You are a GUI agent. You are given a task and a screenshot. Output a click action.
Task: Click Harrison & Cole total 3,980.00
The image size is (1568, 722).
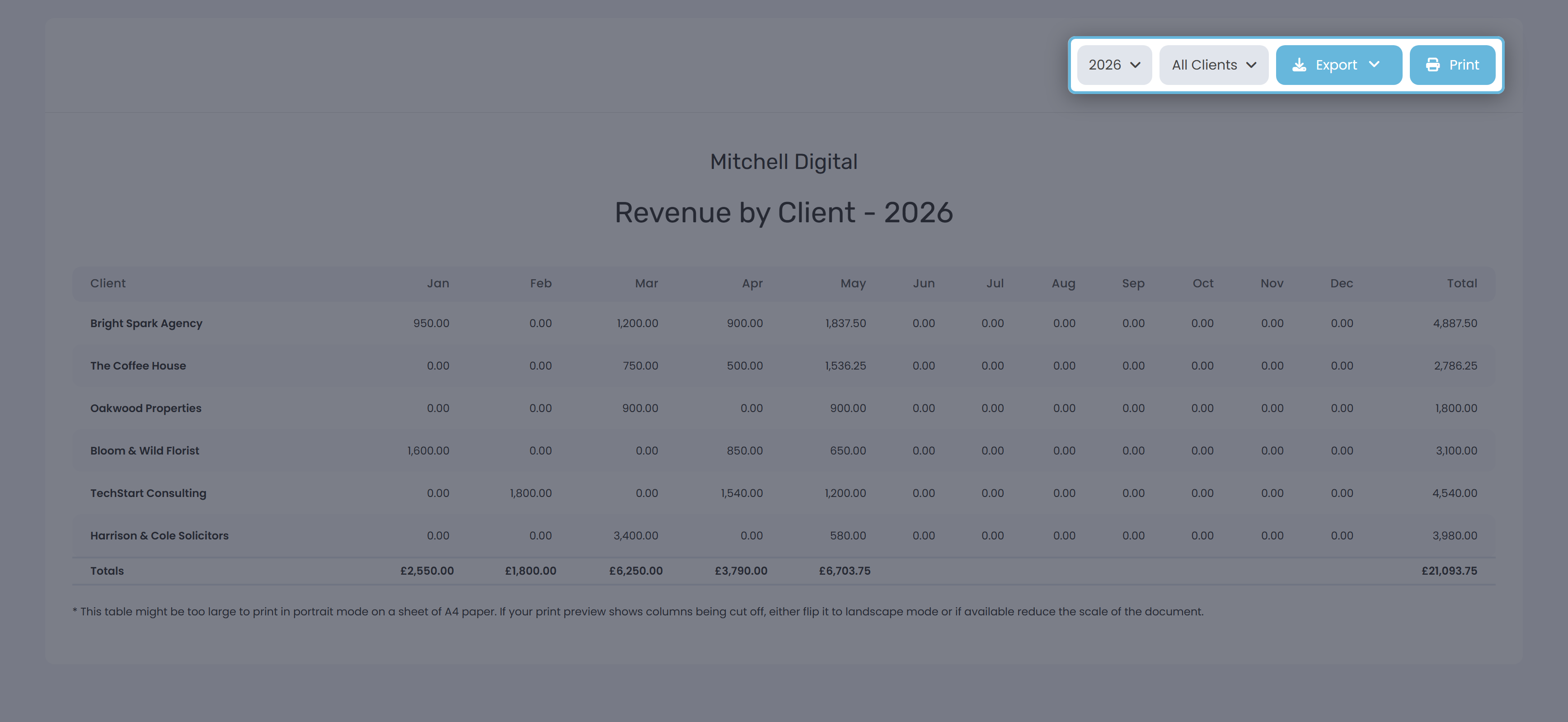pyautogui.click(x=1454, y=536)
